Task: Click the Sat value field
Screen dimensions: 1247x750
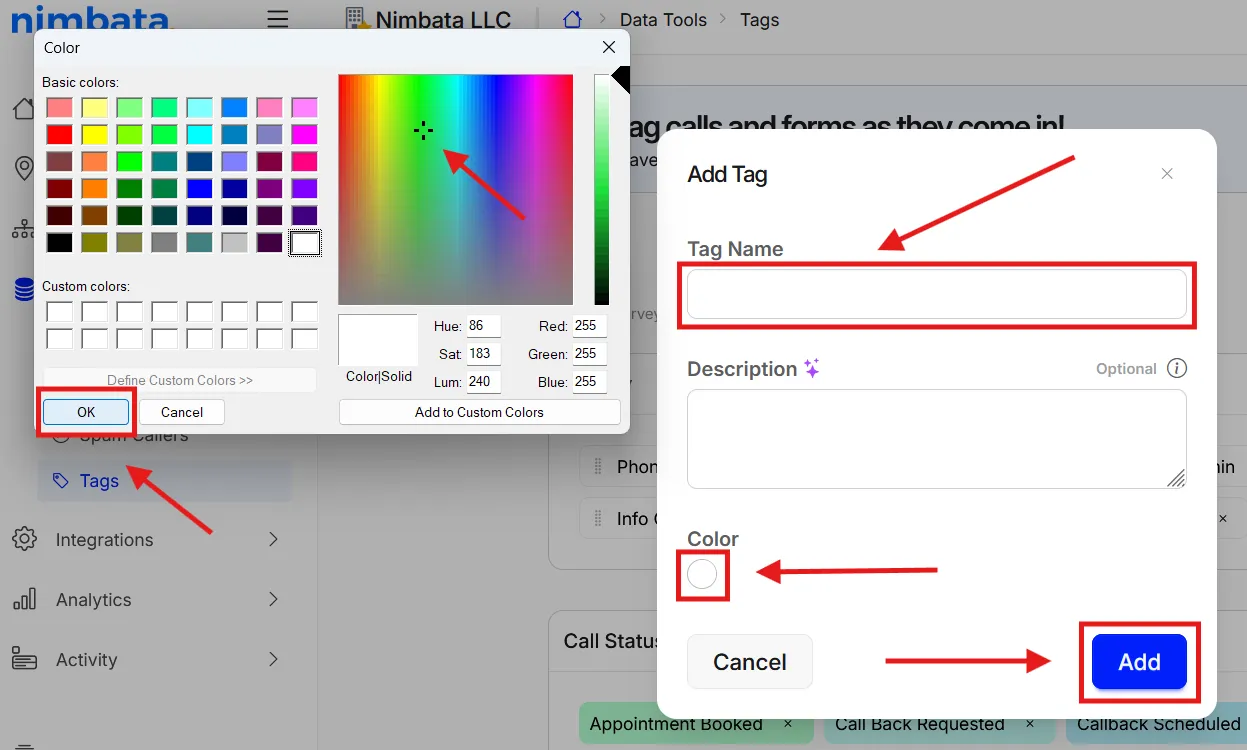Action: 483,354
